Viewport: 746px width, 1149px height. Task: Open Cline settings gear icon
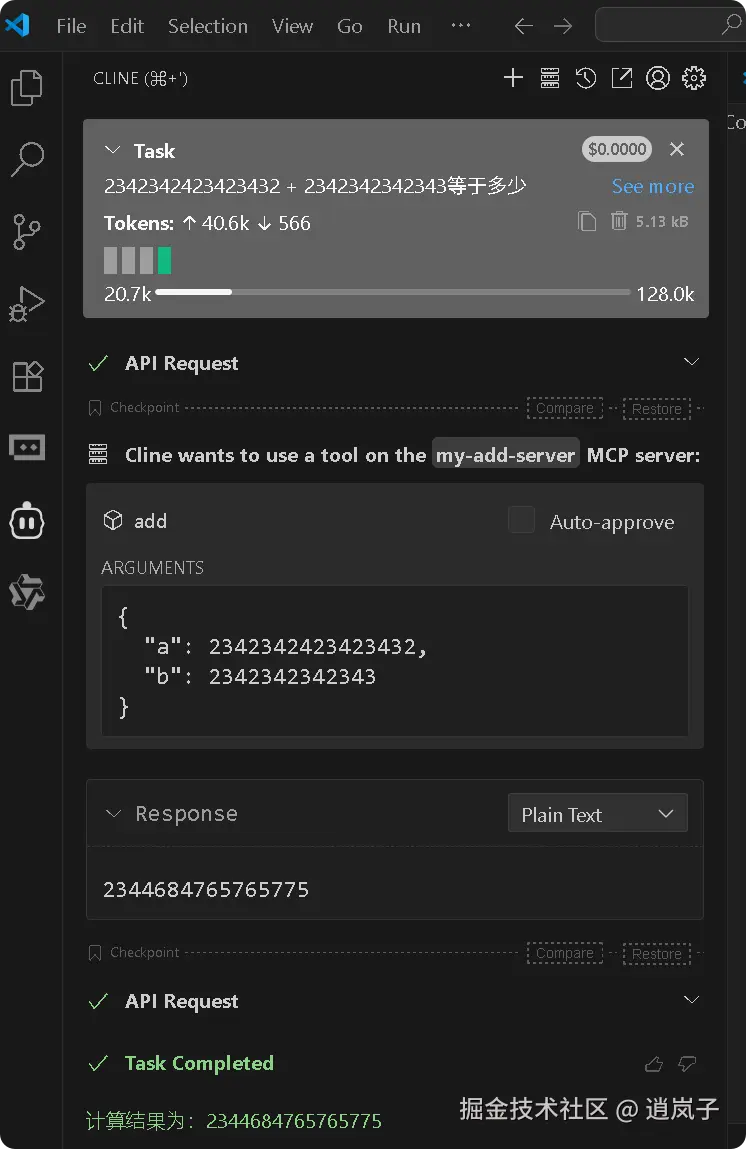pyautogui.click(x=694, y=78)
